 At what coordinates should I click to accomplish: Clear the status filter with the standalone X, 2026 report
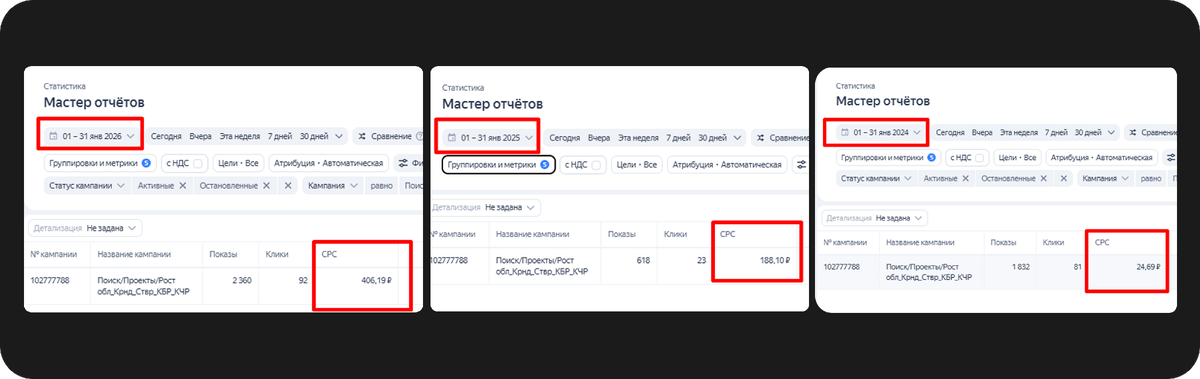click(x=288, y=186)
